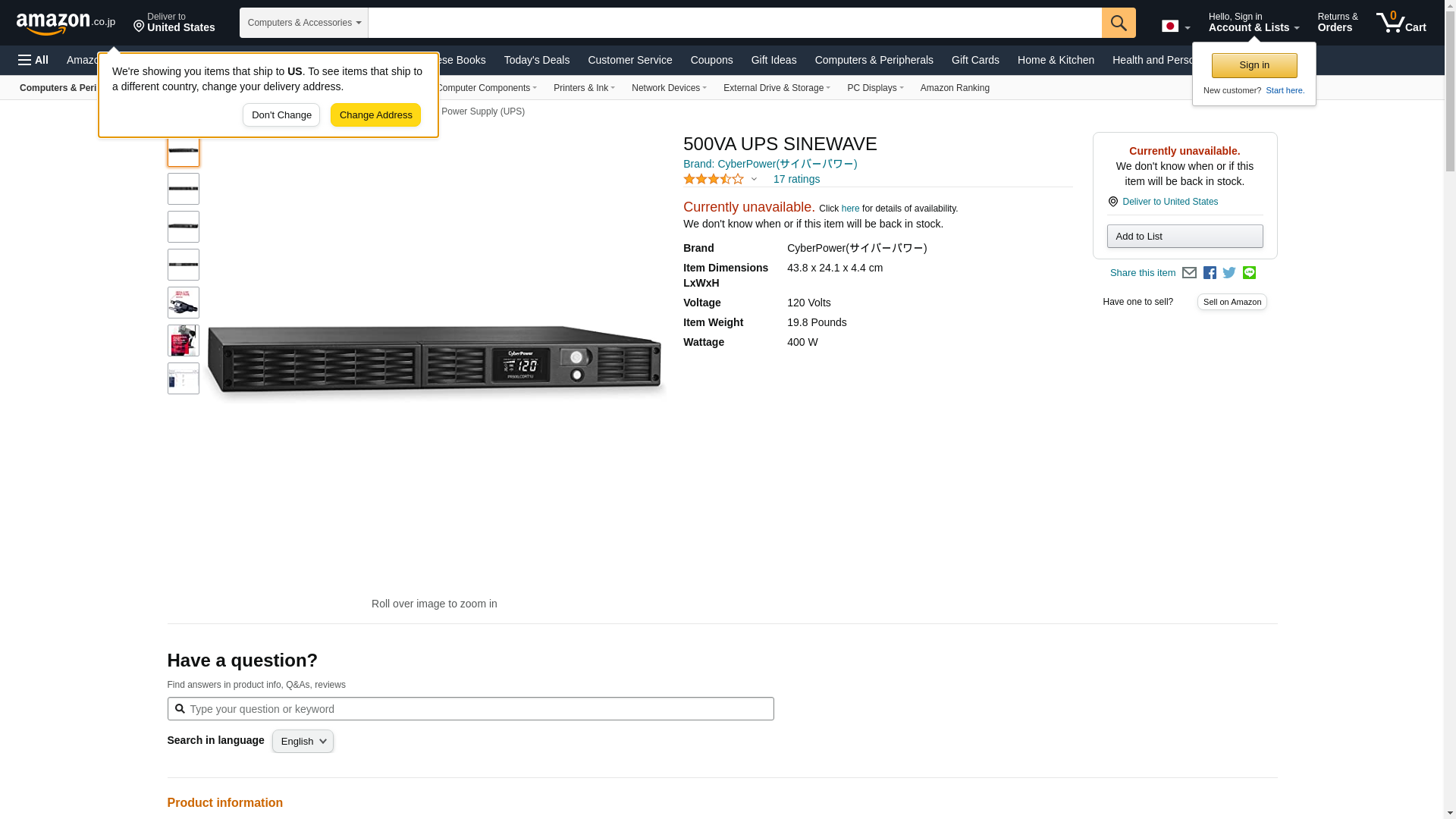Open the 17 ratings link

pos(796,180)
